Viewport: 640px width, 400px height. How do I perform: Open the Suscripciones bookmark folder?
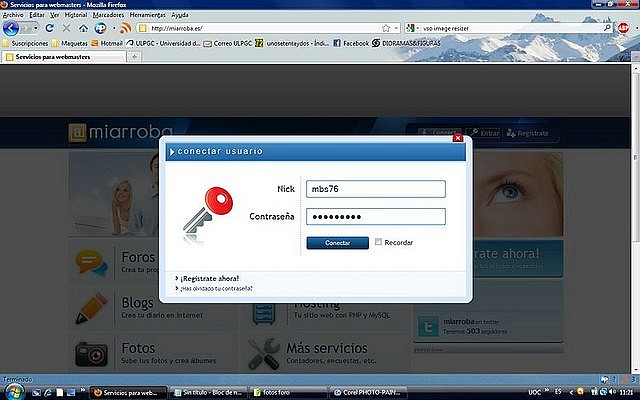point(25,43)
